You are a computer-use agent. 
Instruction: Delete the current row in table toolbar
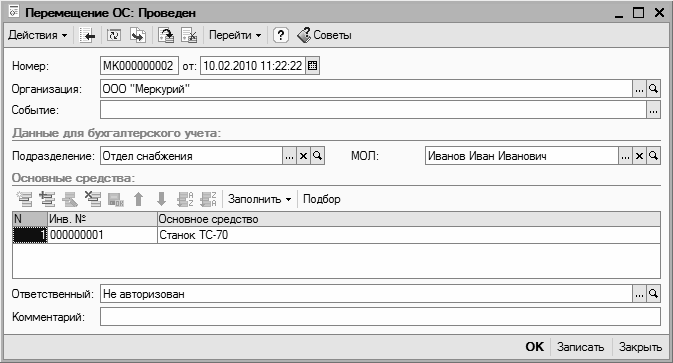93,199
